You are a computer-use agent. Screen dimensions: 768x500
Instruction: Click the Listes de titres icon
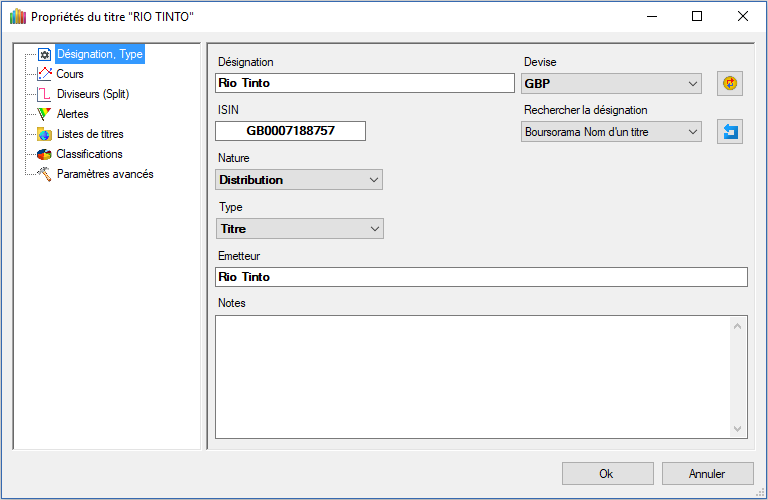(44, 134)
